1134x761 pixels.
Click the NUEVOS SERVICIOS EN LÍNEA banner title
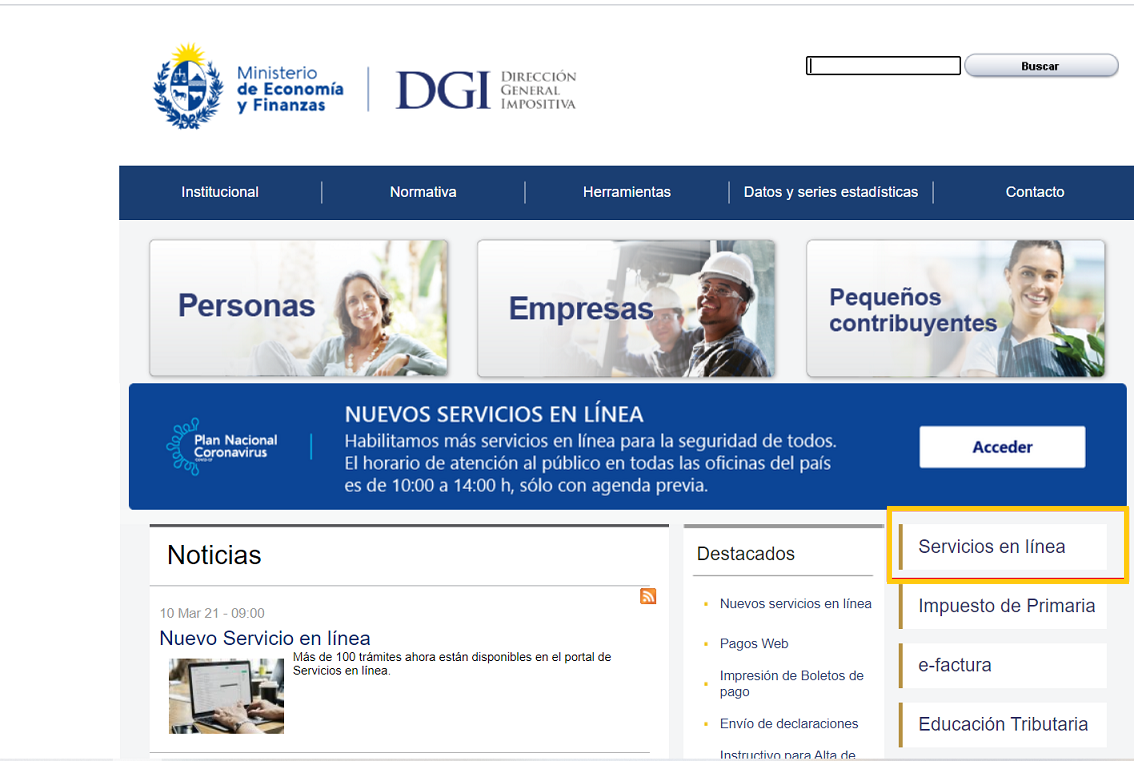[x=494, y=414]
